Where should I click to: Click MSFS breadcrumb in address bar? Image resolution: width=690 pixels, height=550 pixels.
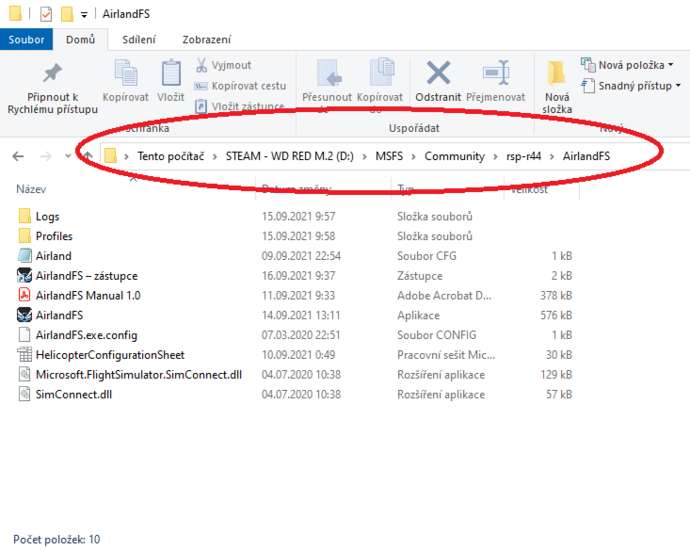(389, 156)
